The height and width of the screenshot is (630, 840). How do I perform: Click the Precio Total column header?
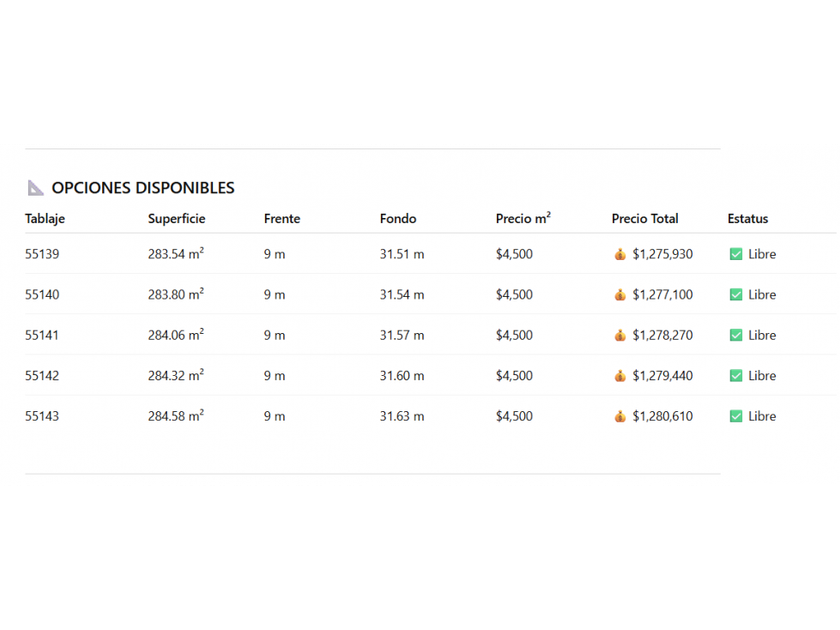[645, 219]
